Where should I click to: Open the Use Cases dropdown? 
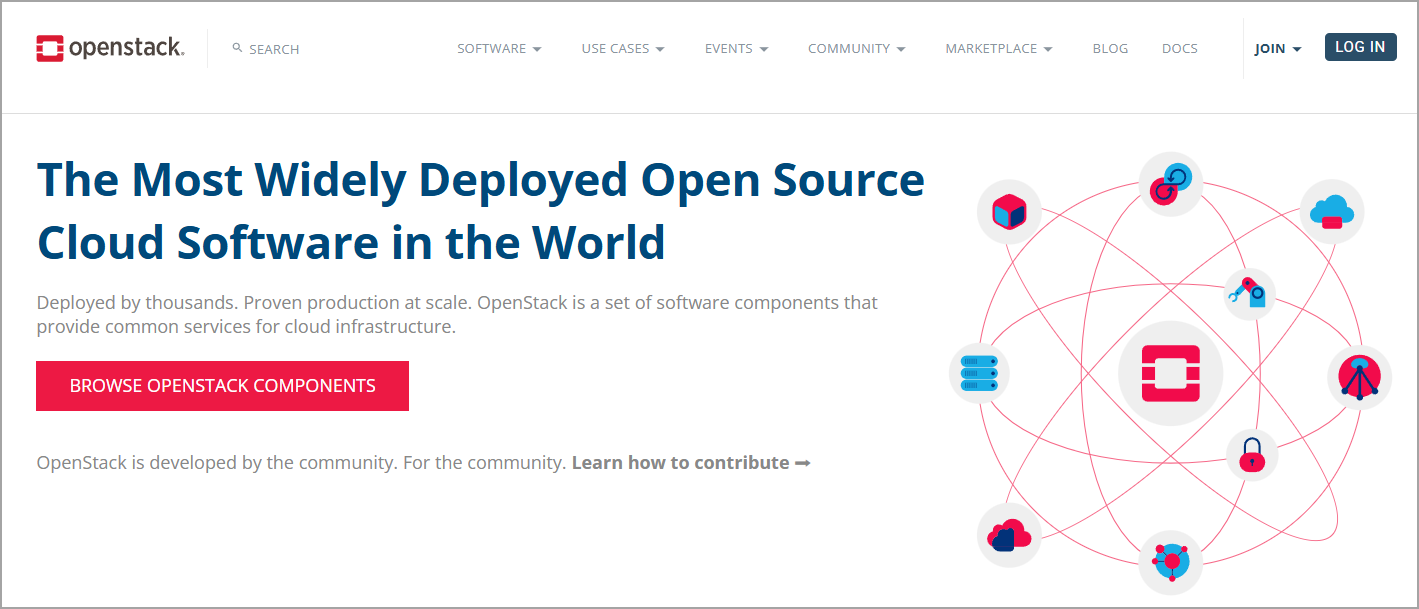tap(623, 49)
